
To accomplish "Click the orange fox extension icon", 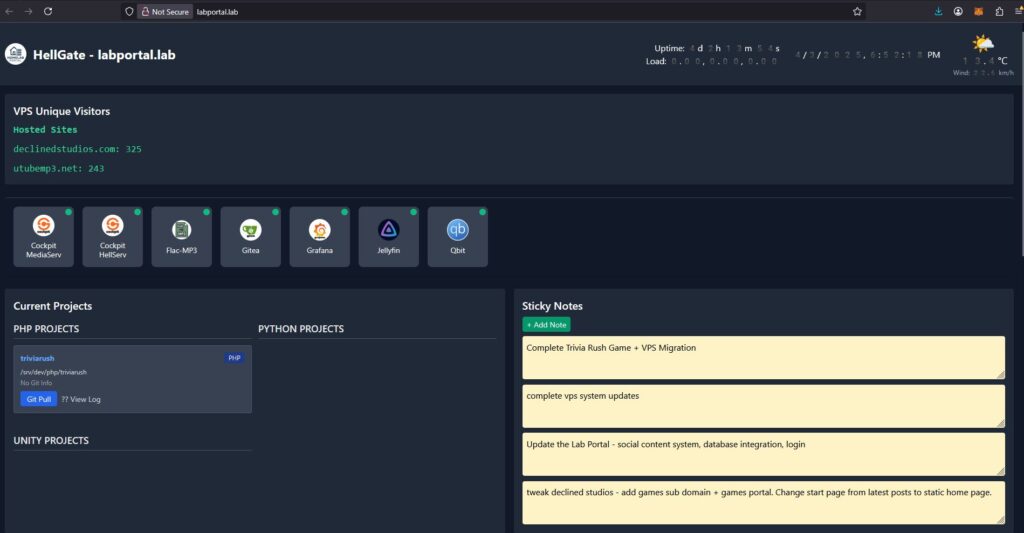I will (x=978, y=11).
